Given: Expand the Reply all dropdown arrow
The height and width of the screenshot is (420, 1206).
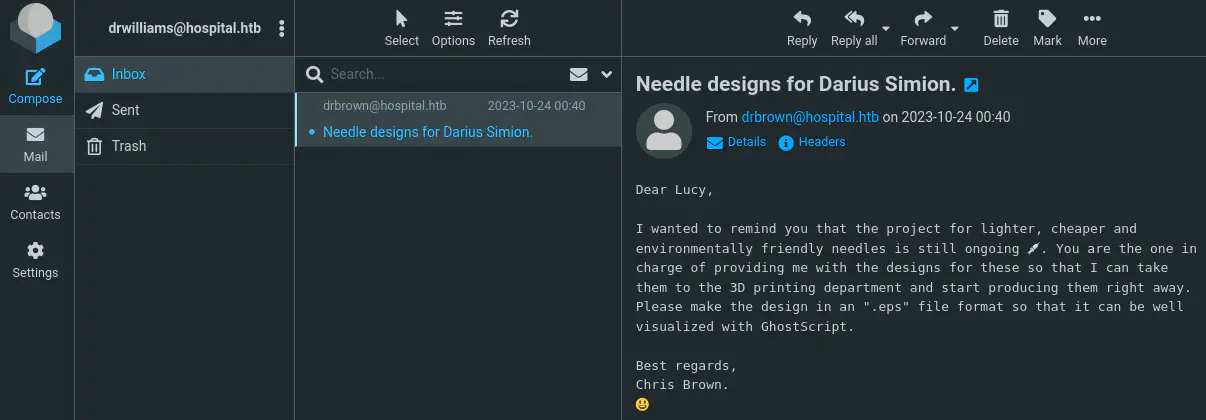Looking at the screenshot, I should pyautogui.click(x=886, y=28).
